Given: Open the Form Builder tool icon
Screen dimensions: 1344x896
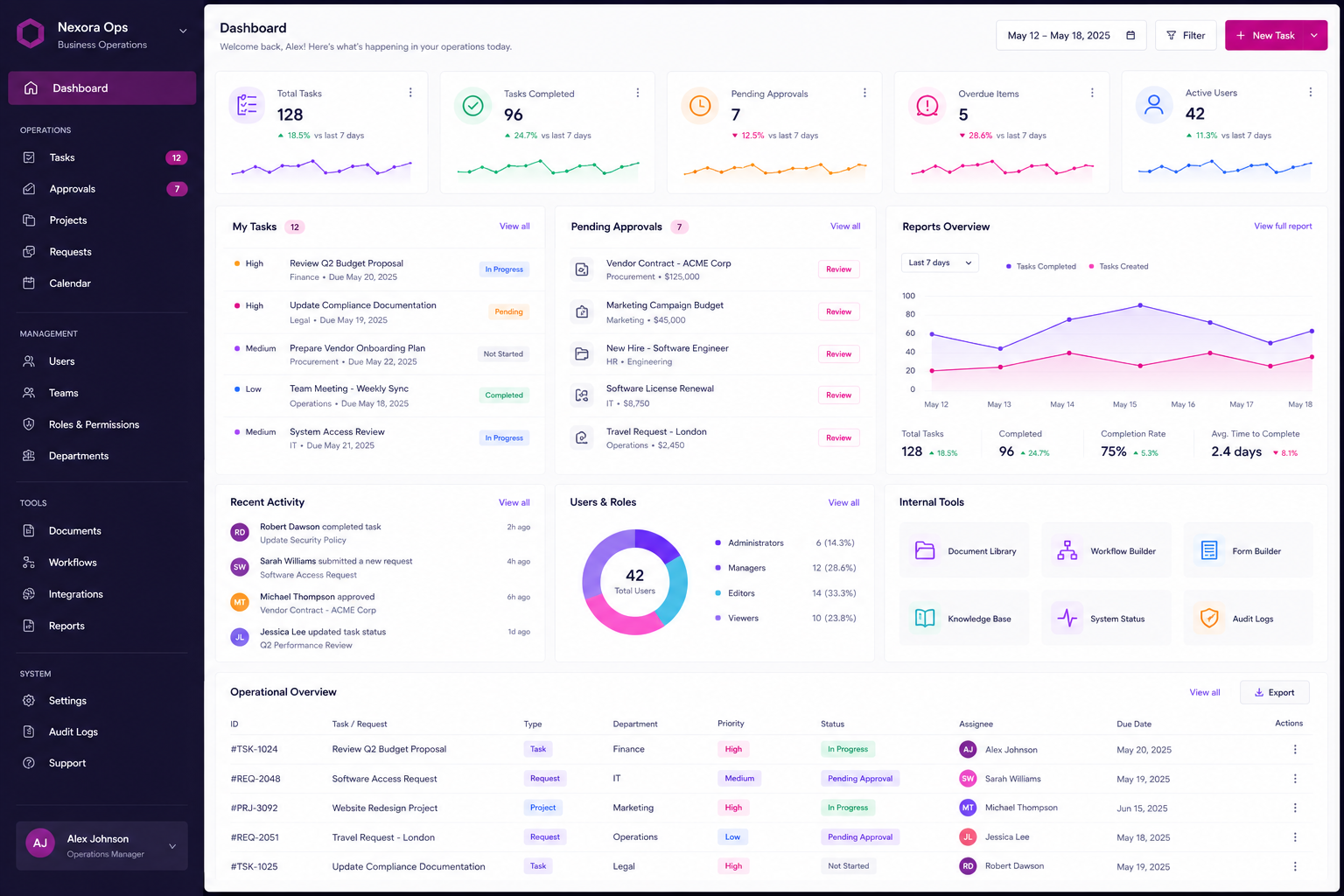Looking at the screenshot, I should tap(1209, 550).
